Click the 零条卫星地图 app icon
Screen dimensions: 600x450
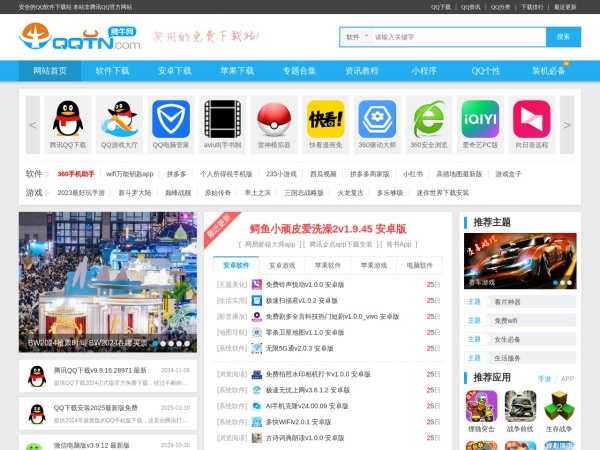[x=257, y=332]
